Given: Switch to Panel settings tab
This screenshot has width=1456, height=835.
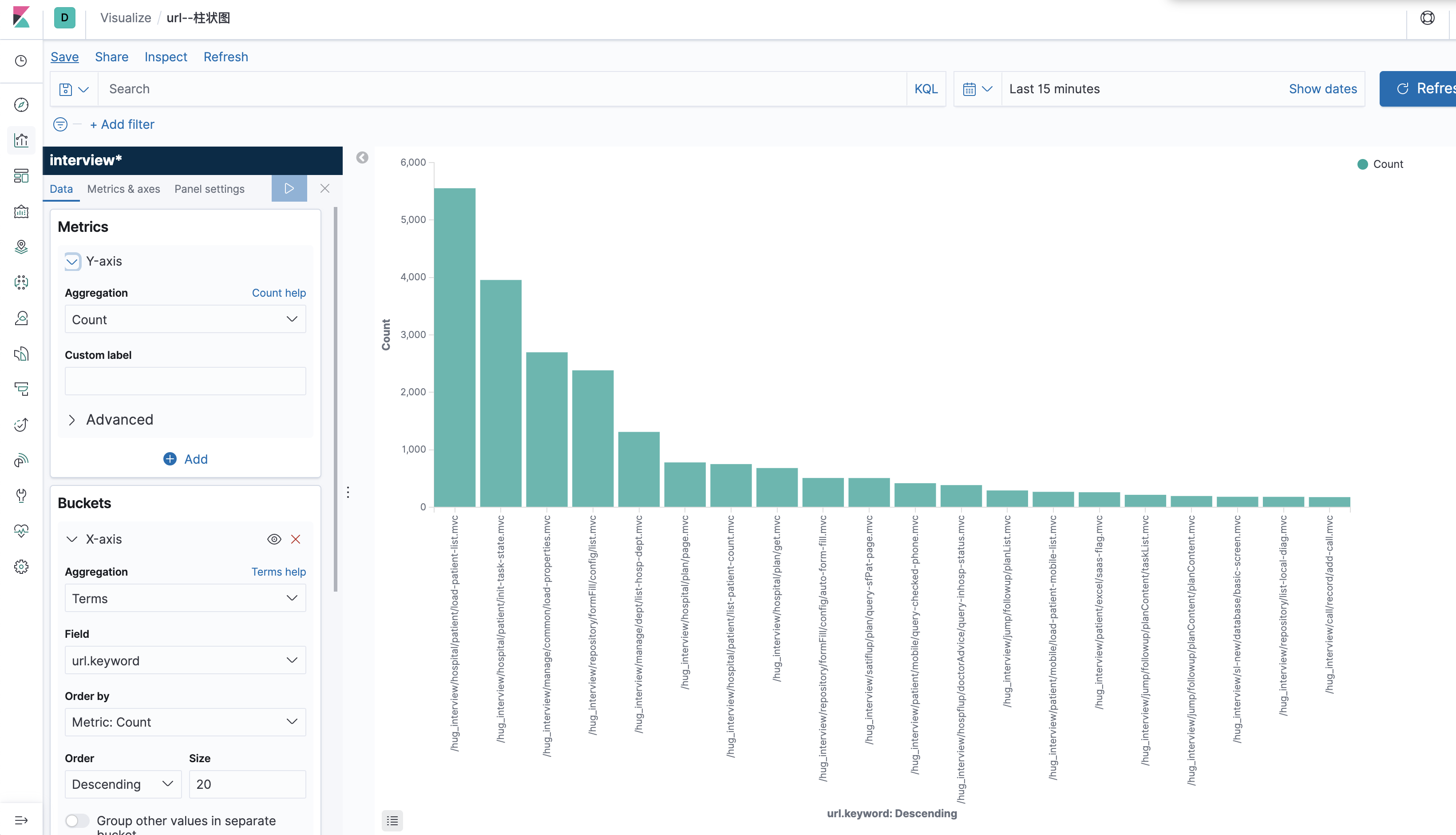Looking at the screenshot, I should pyautogui.click(x=209, y=189).
